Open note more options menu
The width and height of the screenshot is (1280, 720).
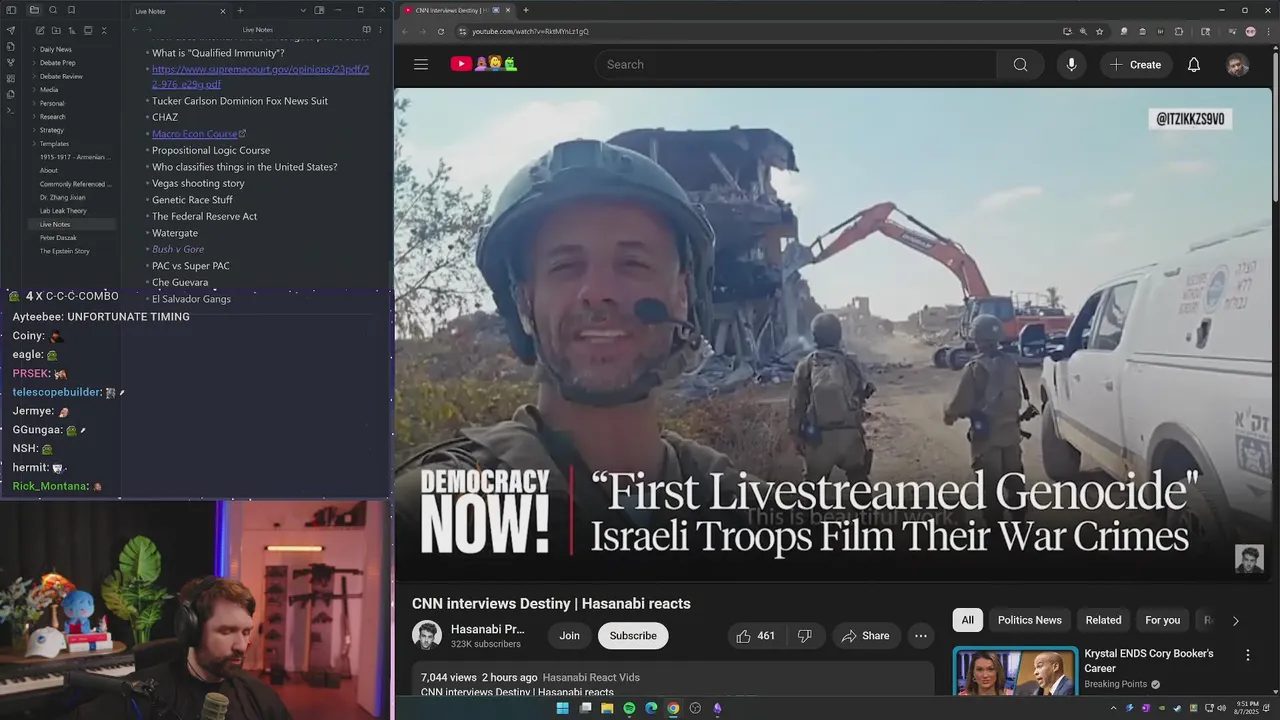tap(382, 30)
